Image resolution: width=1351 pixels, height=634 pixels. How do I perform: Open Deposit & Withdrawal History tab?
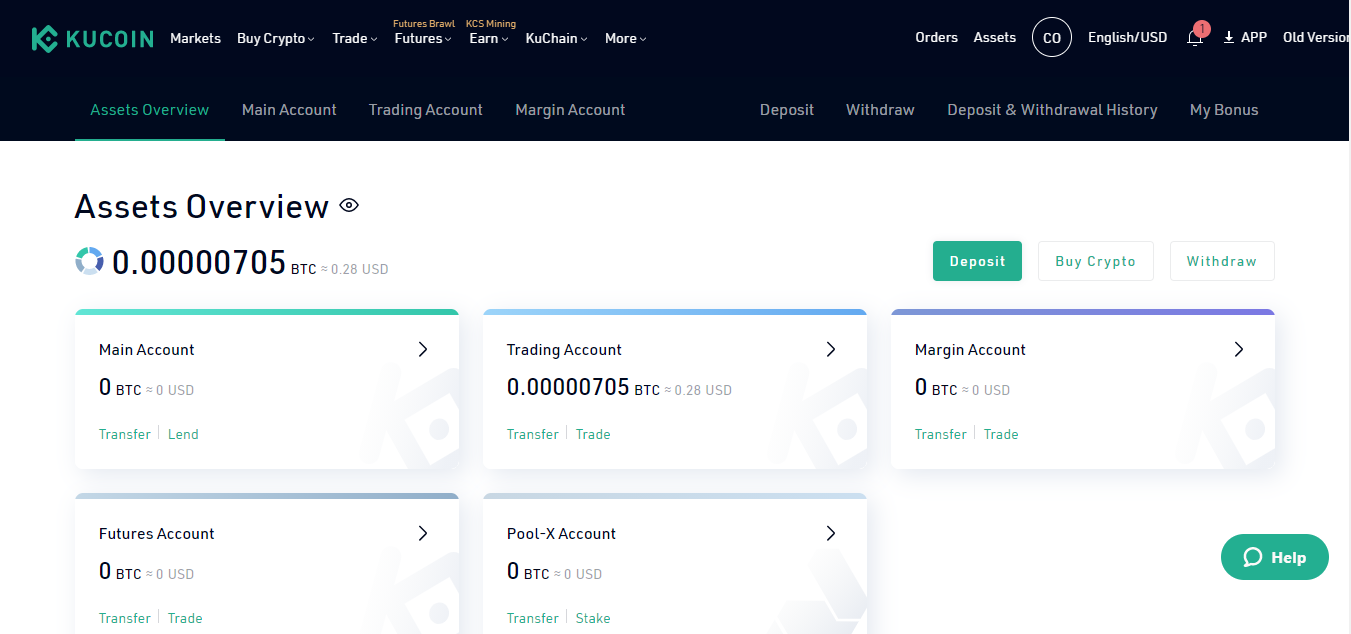[x=1052, y=110]
